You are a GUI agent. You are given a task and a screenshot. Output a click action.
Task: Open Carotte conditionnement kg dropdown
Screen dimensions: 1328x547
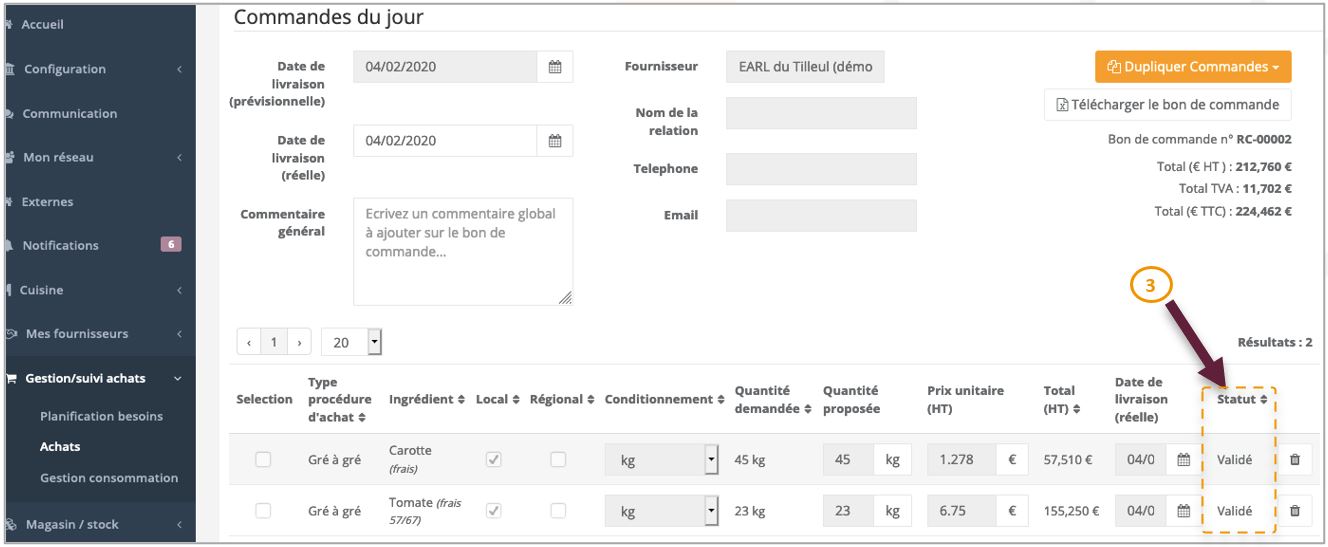click(662, 461)
